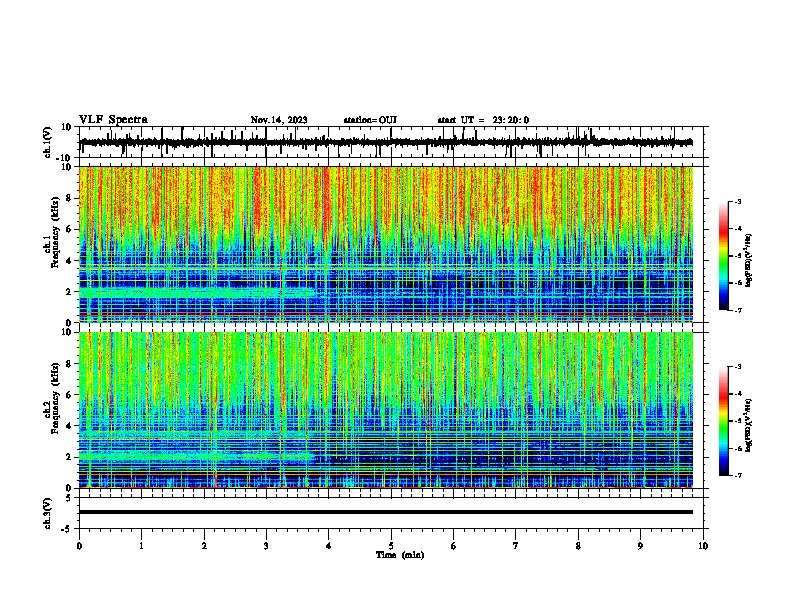Click the 6 tick on time axis
The width and height of the screenshot is (792, 612).
tap(454, 546)
